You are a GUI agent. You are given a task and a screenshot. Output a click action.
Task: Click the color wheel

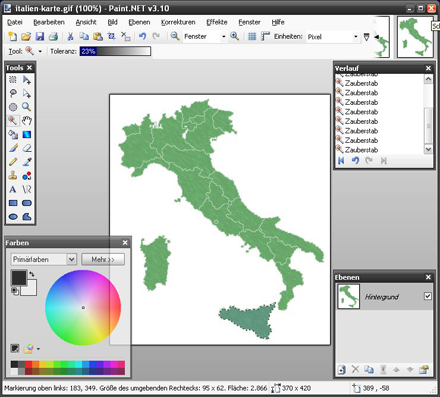point(83,308)
